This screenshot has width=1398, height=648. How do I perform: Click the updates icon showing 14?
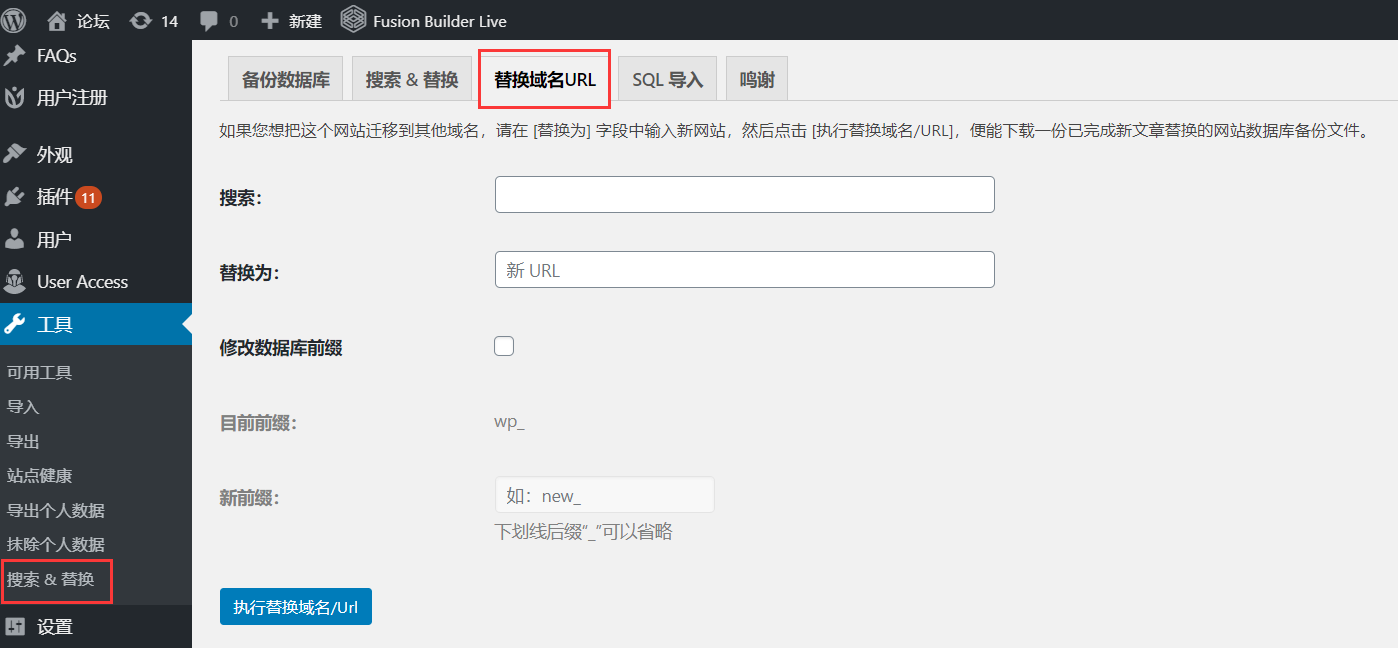click(141, 20)
